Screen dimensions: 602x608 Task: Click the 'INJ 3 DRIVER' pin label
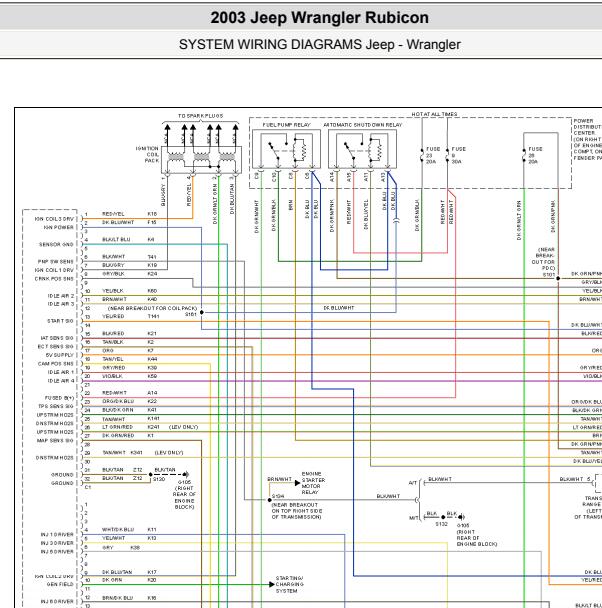point(57,543)
